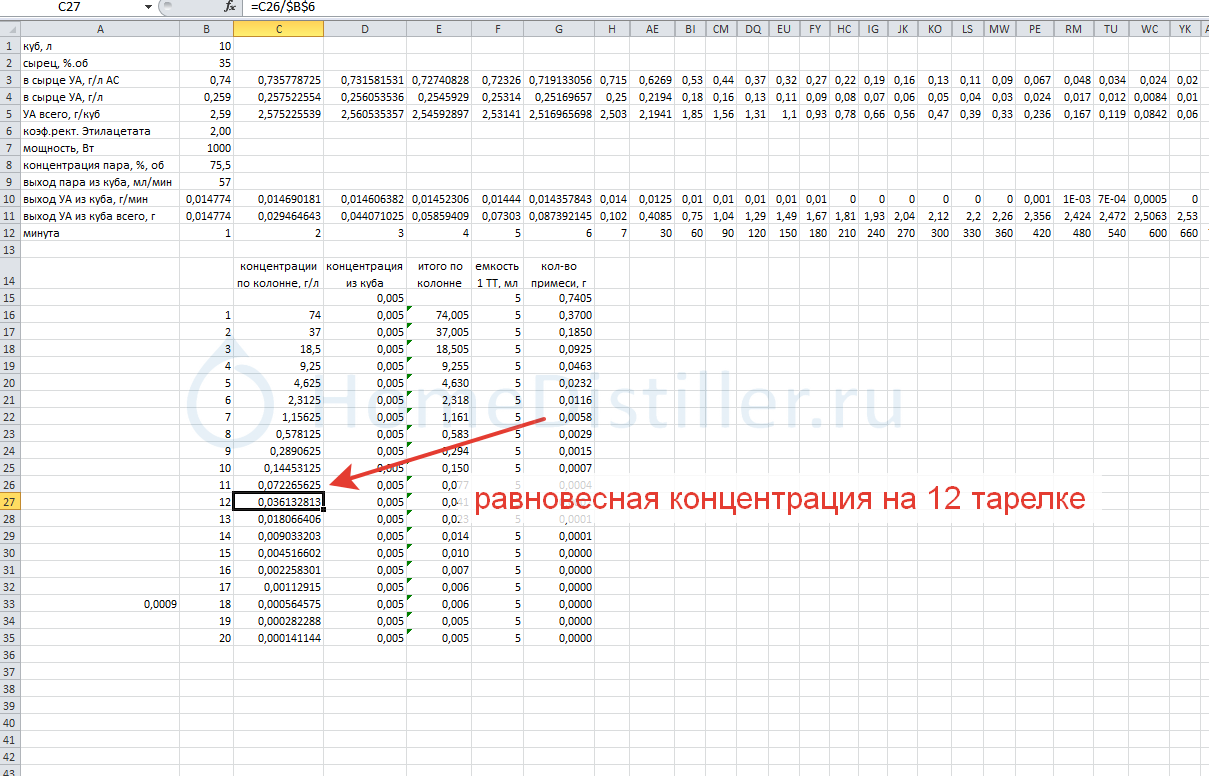Select column header MW

pos(999,29)
